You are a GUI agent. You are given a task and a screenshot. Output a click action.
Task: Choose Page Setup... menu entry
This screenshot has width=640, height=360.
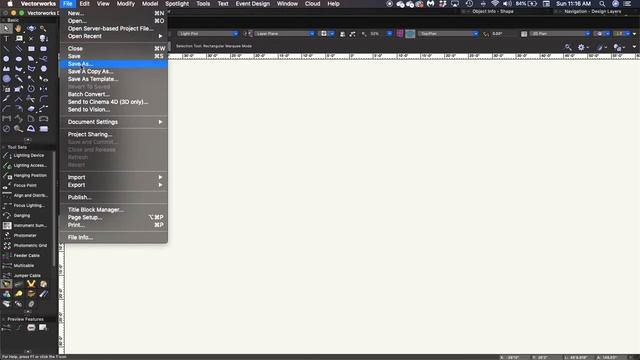point(113,218)
